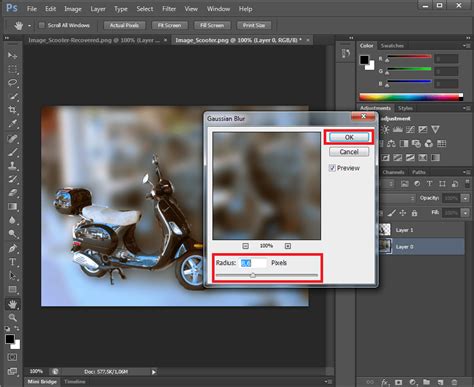
Task: Swap foreground and background colors
Action: tap(17, 329)
